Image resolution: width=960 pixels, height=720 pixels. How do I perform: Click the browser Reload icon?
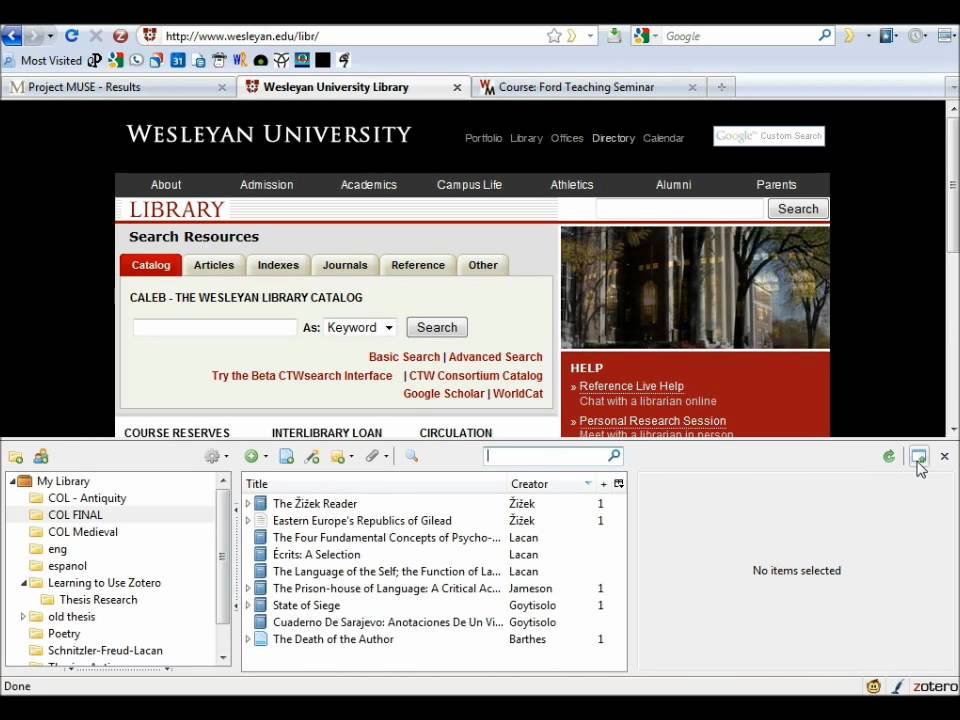(72, 36)
